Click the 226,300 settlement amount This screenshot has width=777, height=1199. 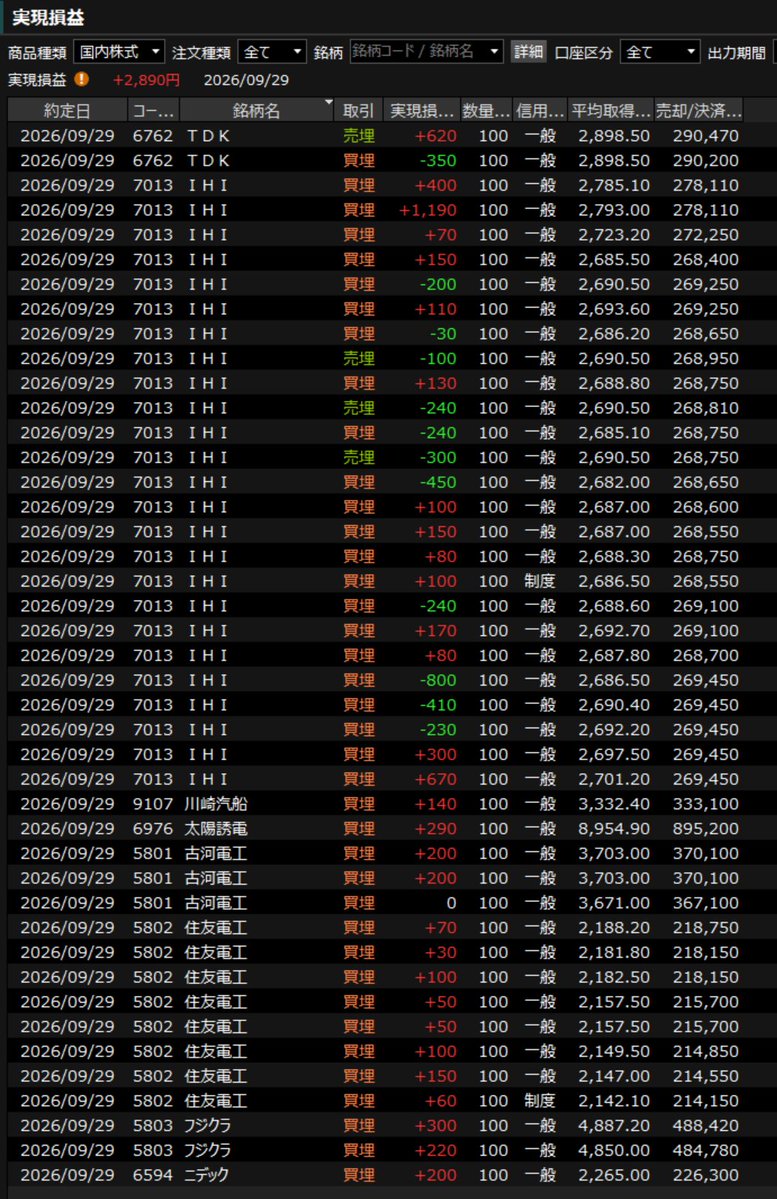(x=706, y=1175)
